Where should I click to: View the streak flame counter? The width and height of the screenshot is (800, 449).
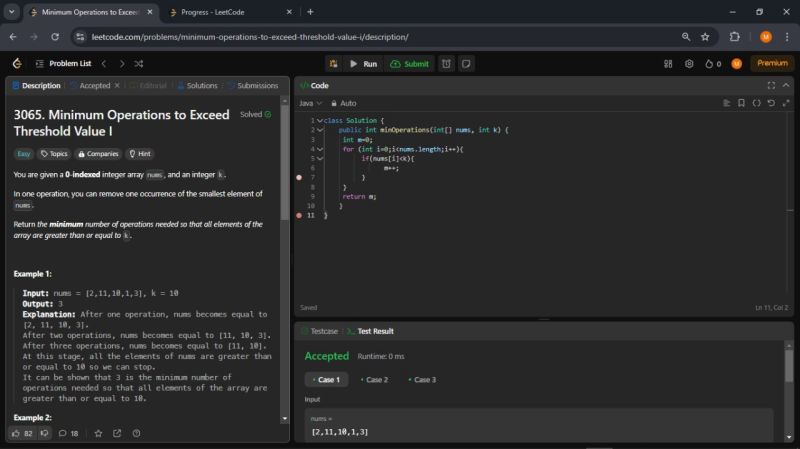(713, 64)
